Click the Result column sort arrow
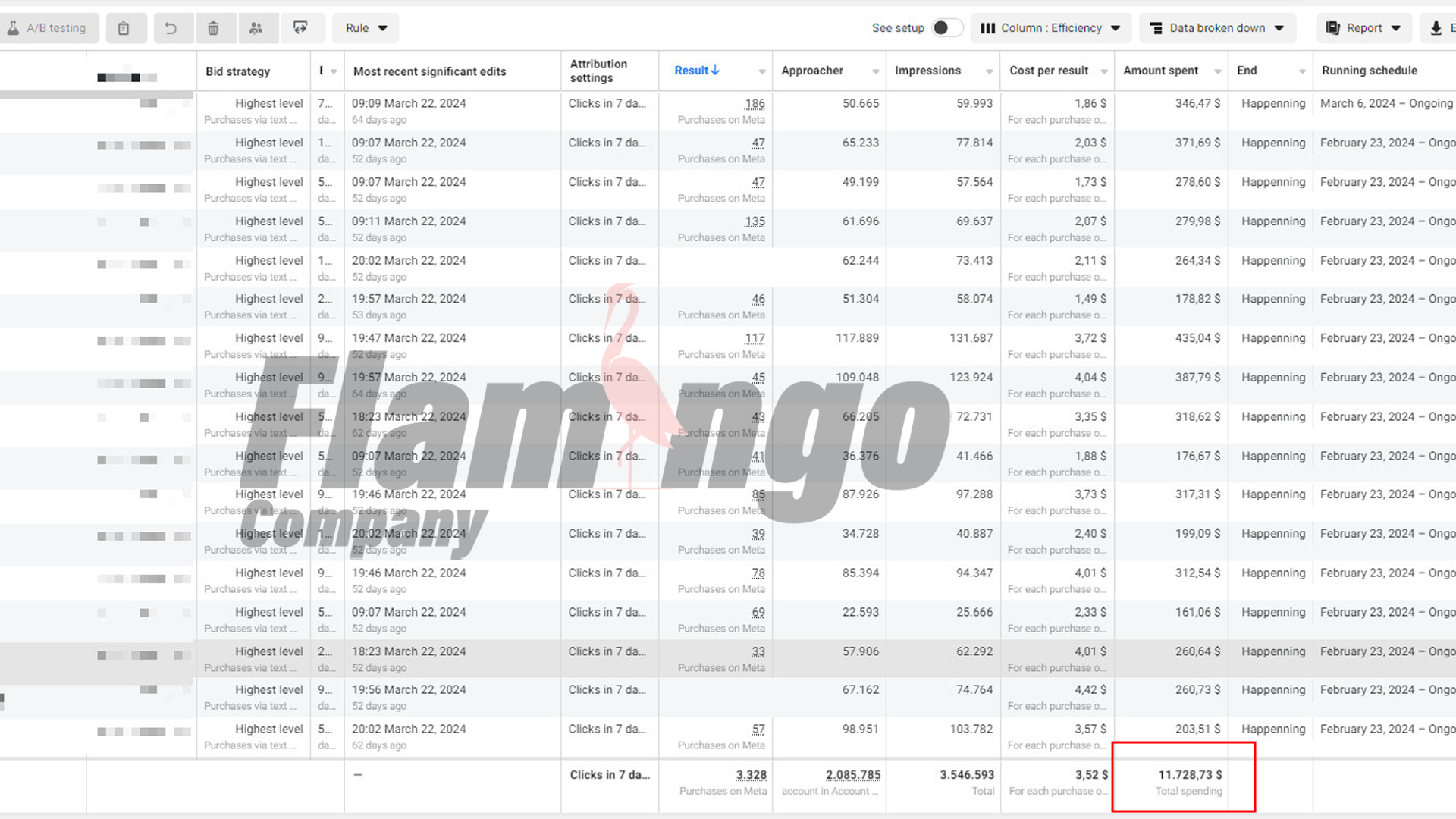This screenshot has width=1456, height=819. tap(715, 70)
